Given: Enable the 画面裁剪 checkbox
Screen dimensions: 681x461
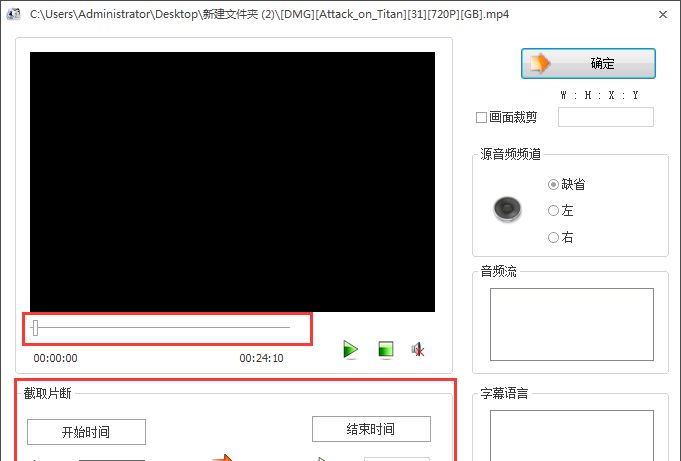Looking at the screenshot, I should tap(481, 117).
